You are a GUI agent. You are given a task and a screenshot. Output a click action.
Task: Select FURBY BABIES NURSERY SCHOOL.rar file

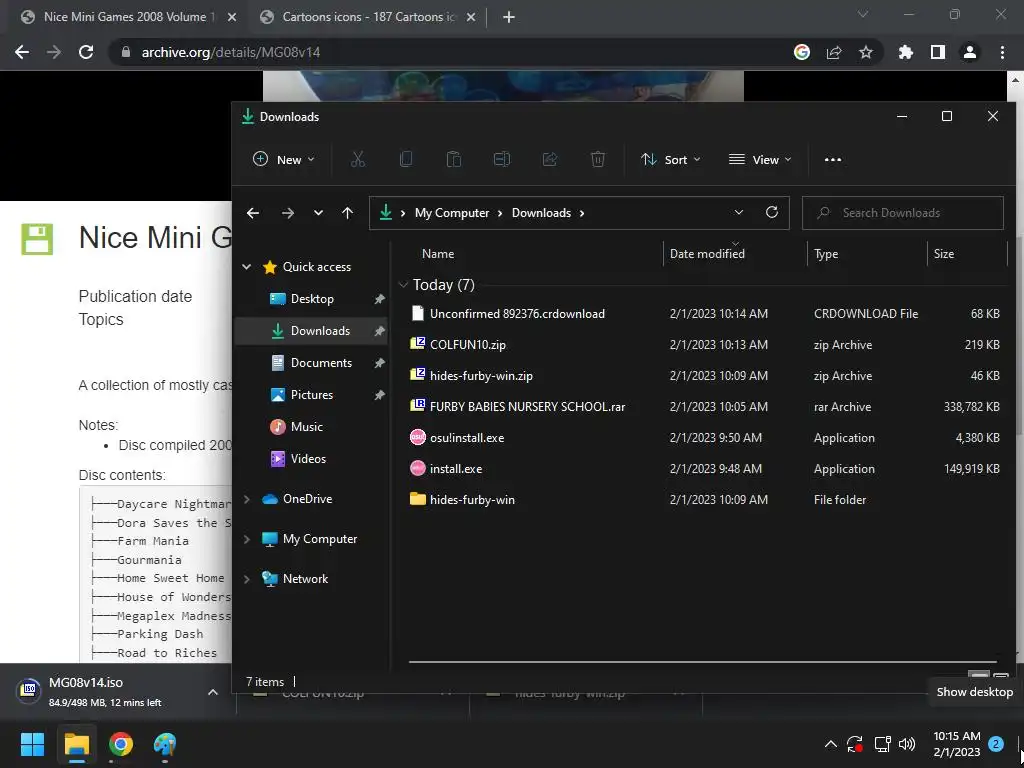coord(705,407)
